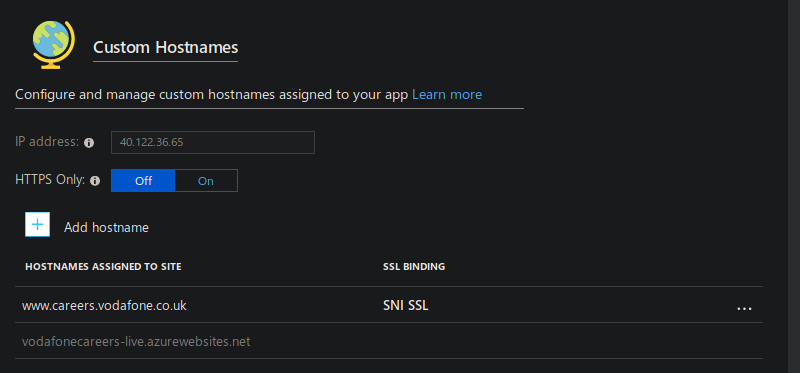Set HTTPS Only to On
This screenshot has height=373, width=800.
click(x=206, y=181)
